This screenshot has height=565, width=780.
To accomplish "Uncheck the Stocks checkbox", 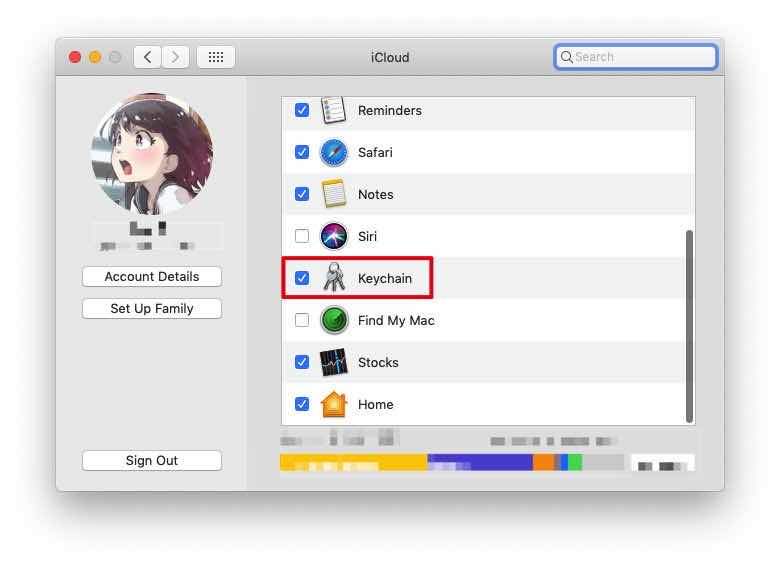I will 302,362.
